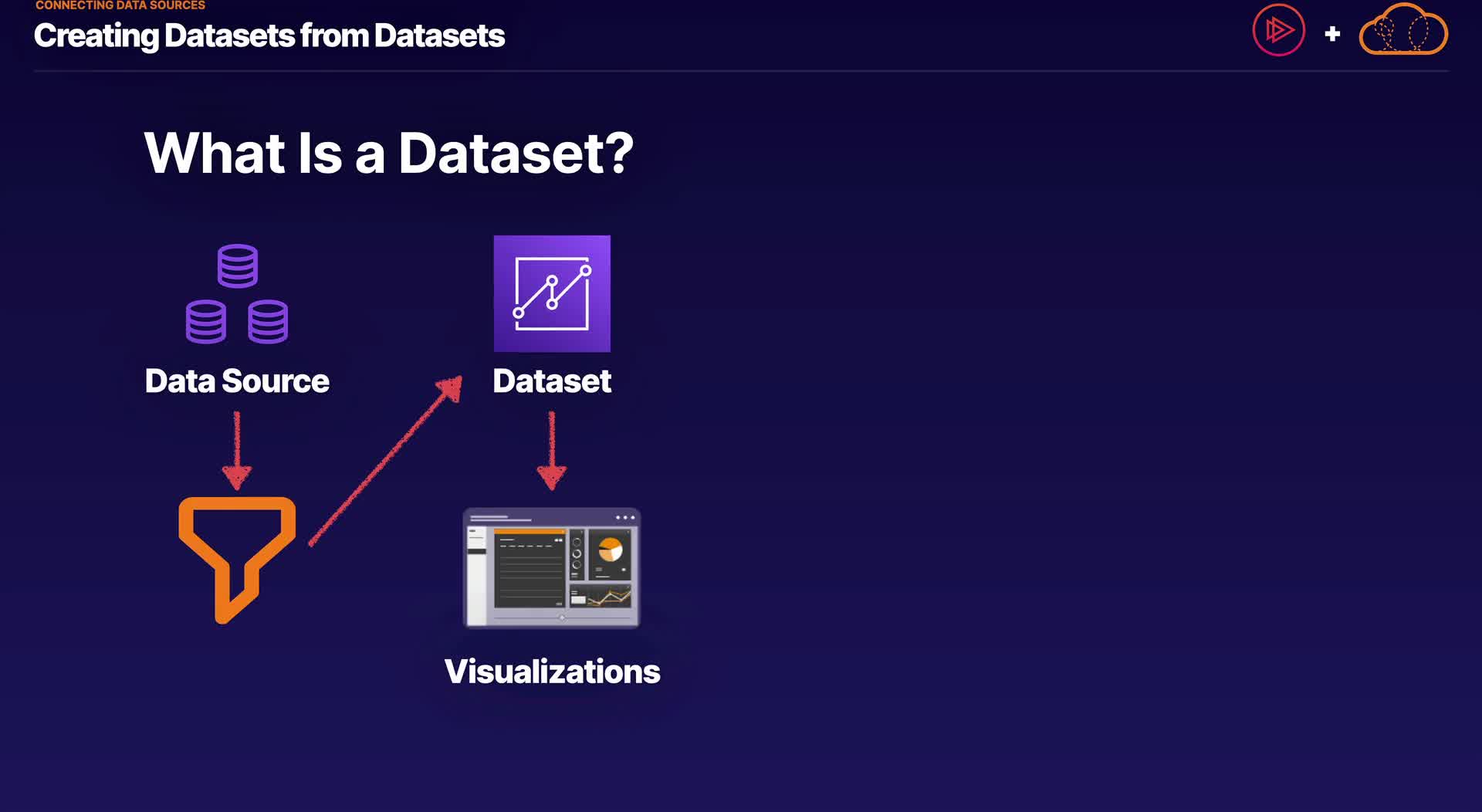Click the orange cloud logo
1482x812 pixels.
coord(1403,31)
